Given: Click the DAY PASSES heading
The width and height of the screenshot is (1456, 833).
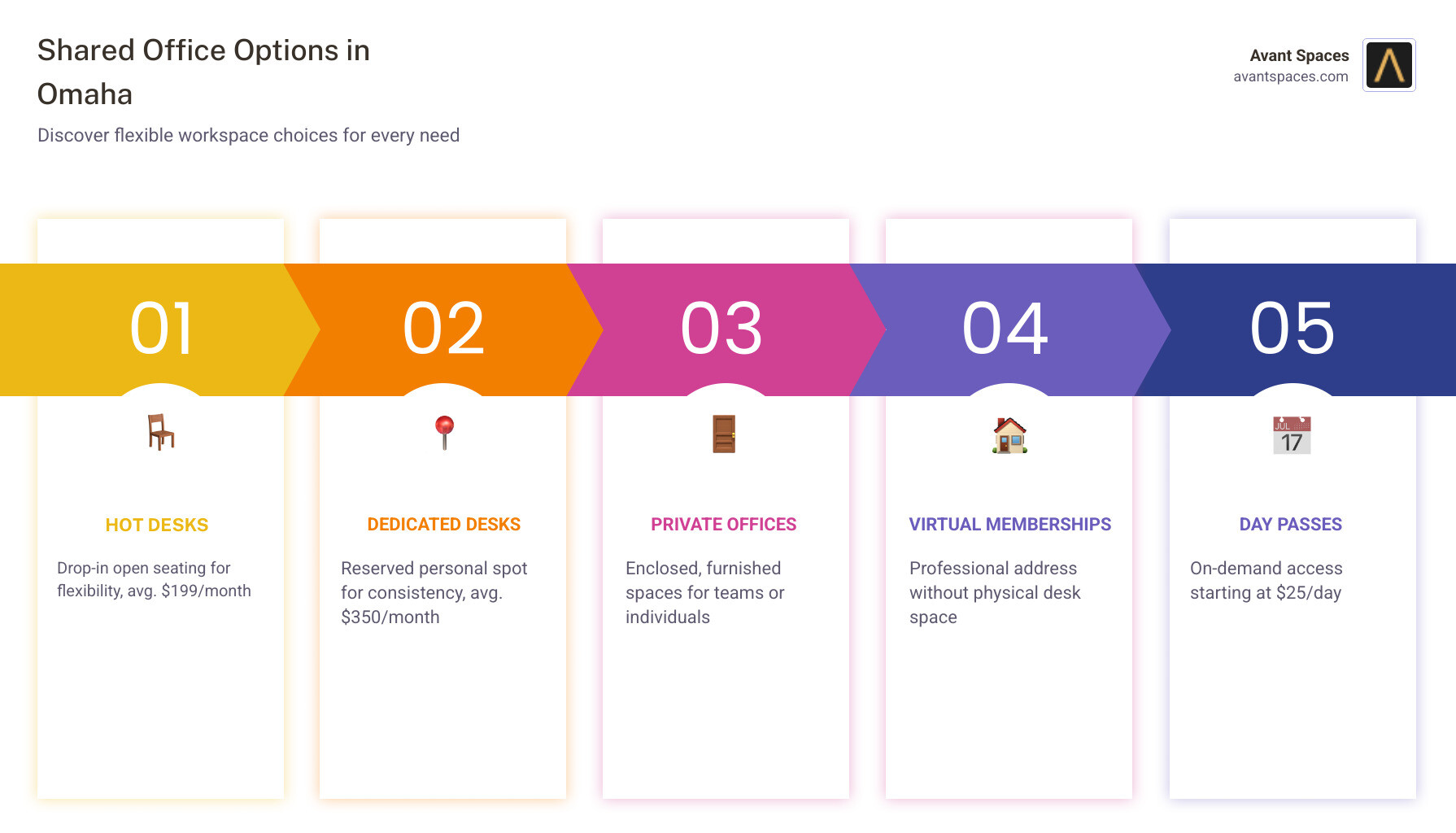Looking at the screenshot, I should tap(1291, 525).
